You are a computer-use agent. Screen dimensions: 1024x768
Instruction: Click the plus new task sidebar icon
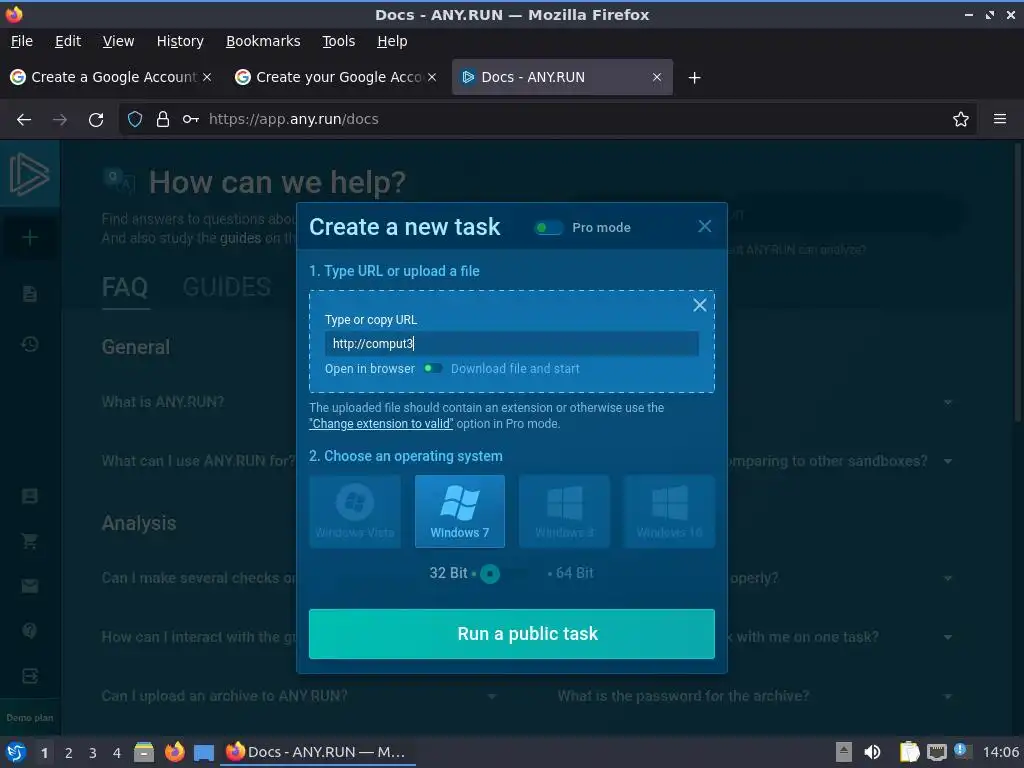coord(29,238)
